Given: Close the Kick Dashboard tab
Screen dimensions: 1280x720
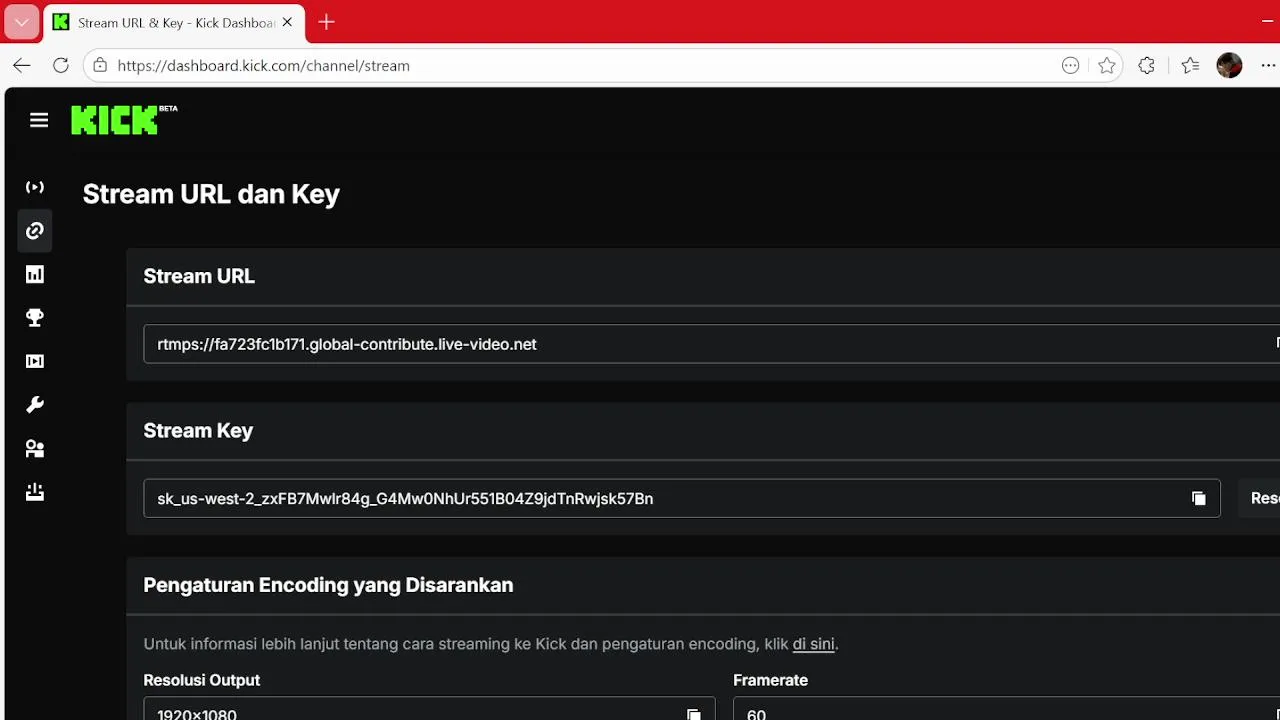Looking at the screenshot, I should click(288, 22).
